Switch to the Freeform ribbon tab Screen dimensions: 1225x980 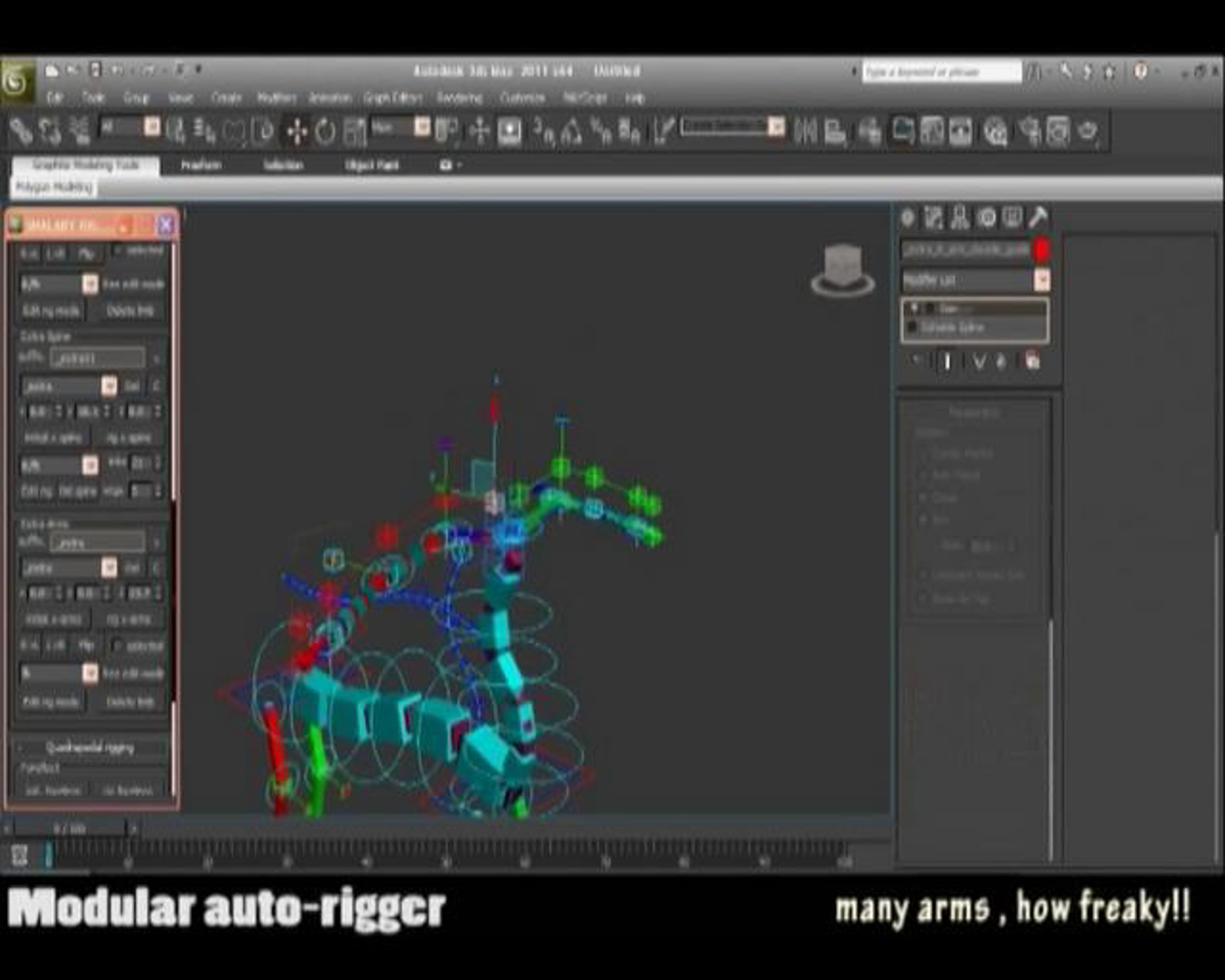pos(201,165)
